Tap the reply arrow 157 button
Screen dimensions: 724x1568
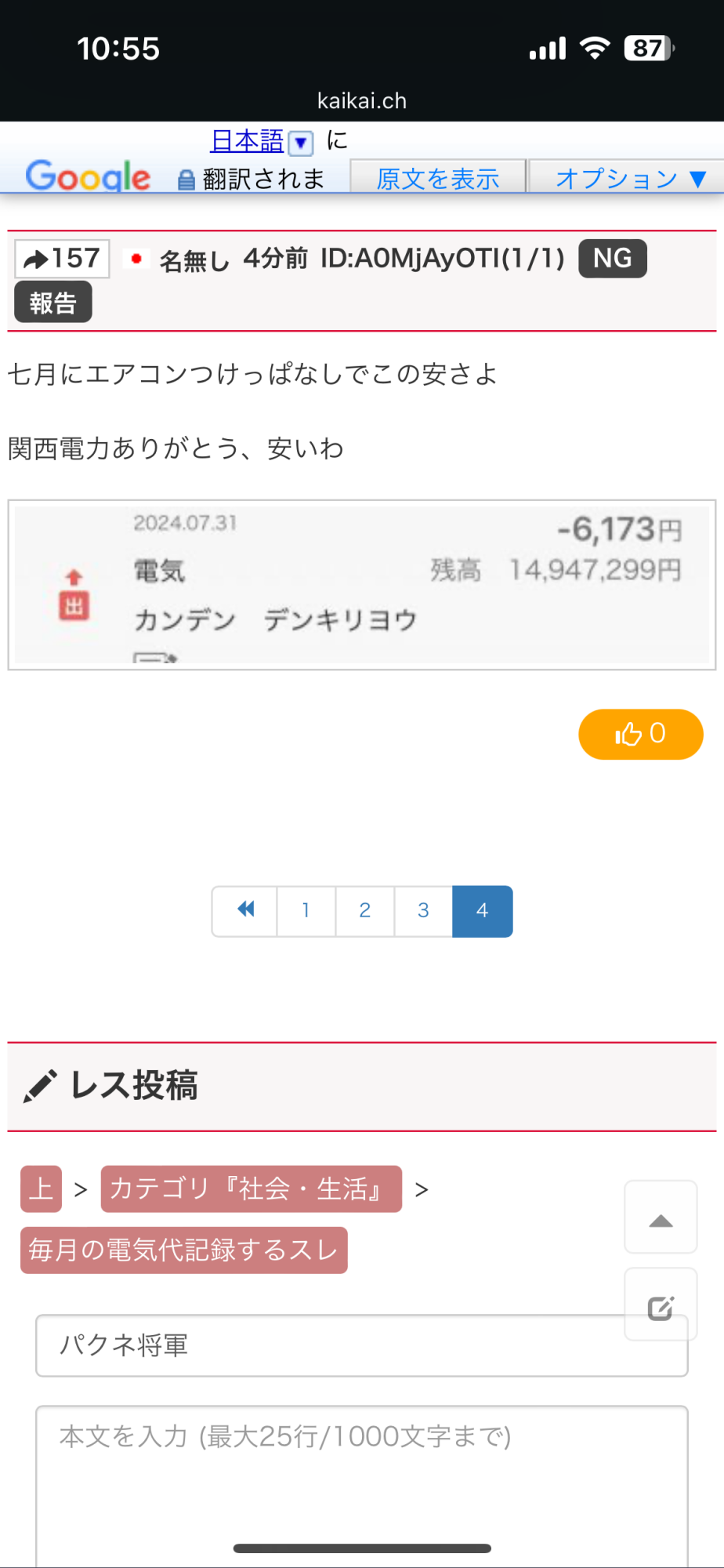62,259
